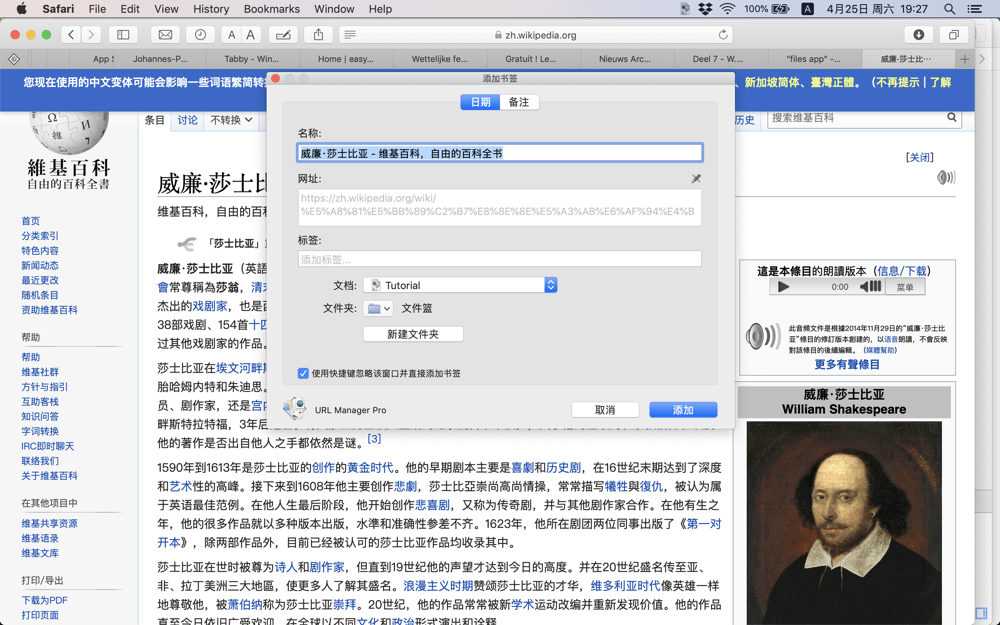Go forward with Safari's forward arrow
The width and height of the screenshot is (1000, 625).
91,34
